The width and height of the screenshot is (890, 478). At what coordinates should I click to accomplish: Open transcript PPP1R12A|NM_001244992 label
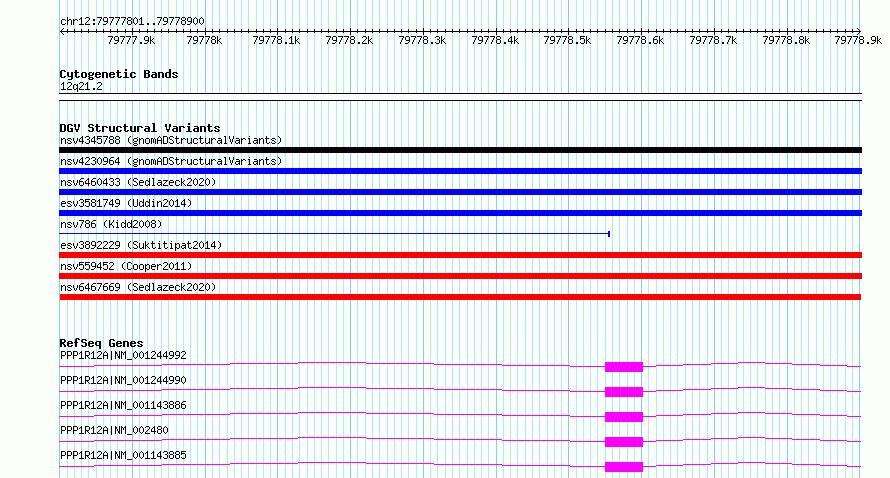(123, 355)
